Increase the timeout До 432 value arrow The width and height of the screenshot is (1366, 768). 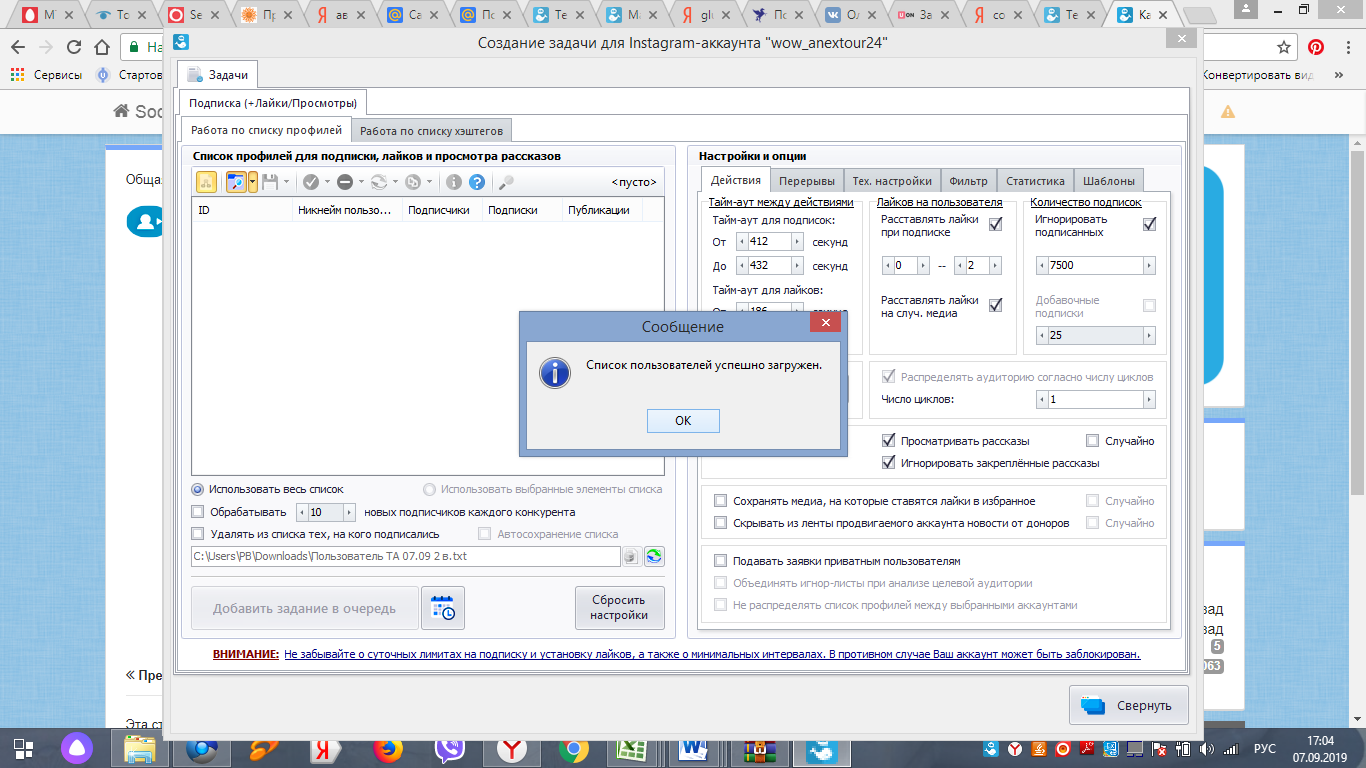pyautogui.click(x=797, y=266)
